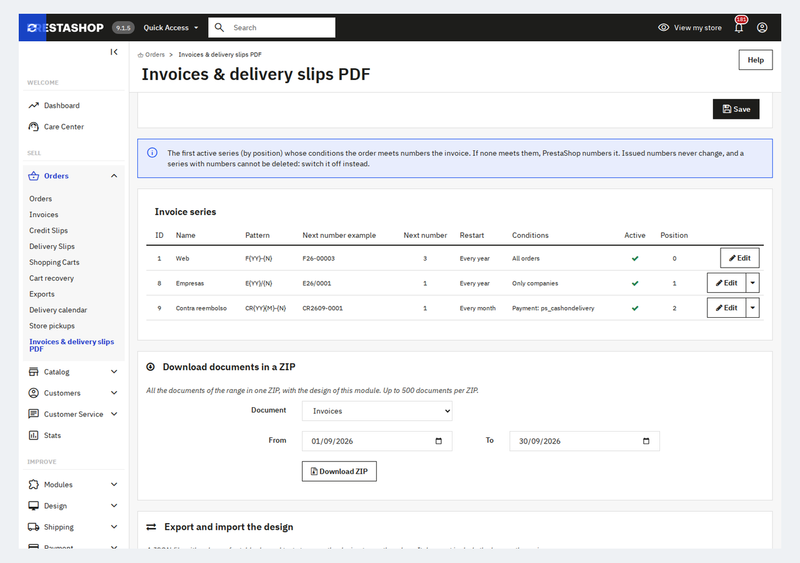The image size is (800, 563).
Task: Open the From date calendar picker icon
Action: pos(439,441)
